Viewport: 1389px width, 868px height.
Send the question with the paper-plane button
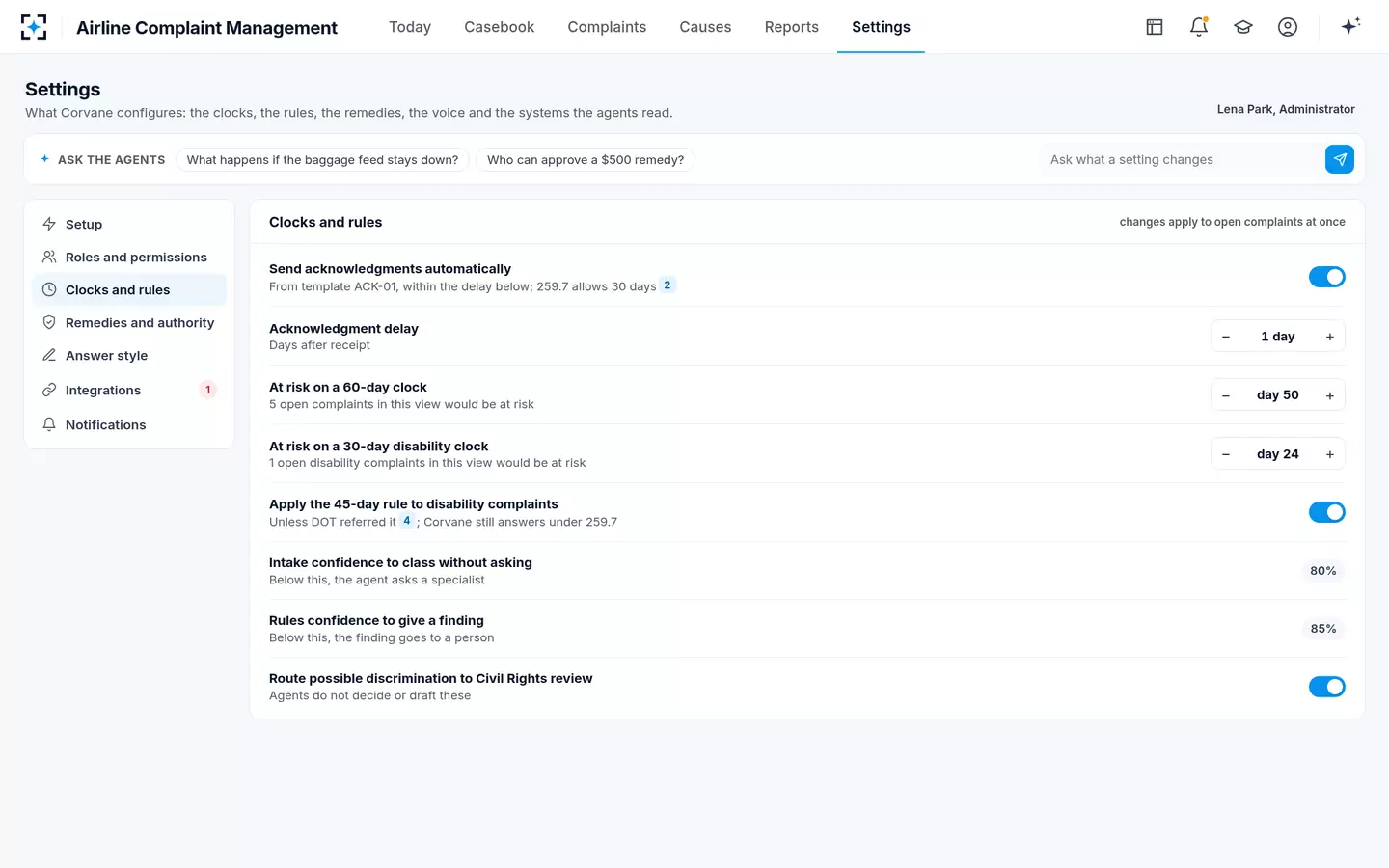(1340, 159)
